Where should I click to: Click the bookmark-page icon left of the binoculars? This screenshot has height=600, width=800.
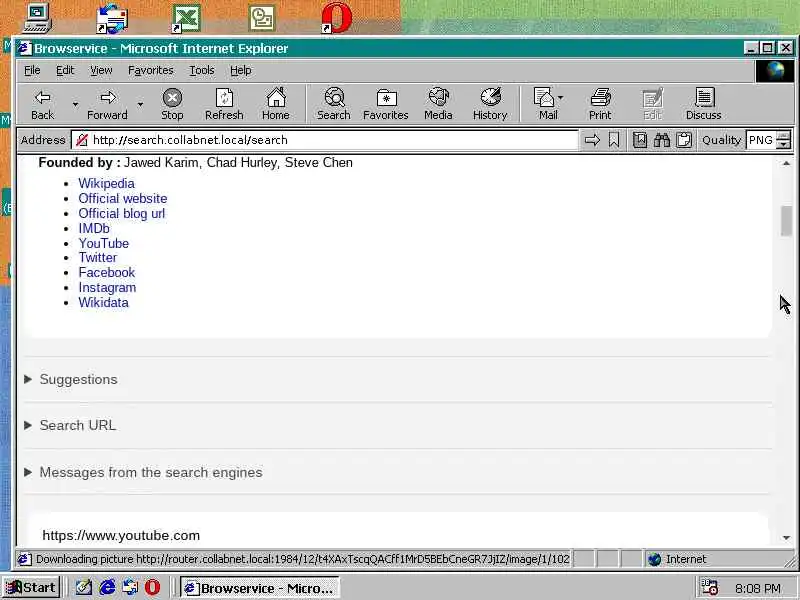pos(640,140)
